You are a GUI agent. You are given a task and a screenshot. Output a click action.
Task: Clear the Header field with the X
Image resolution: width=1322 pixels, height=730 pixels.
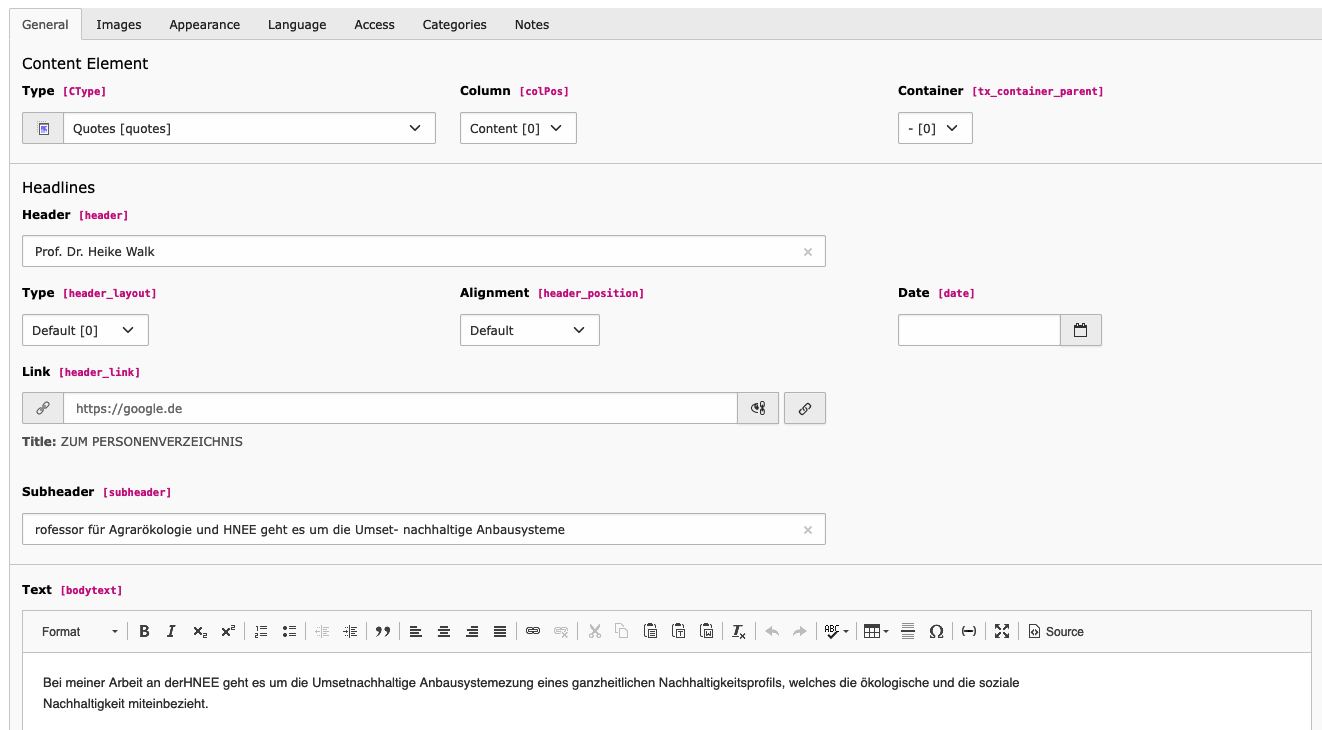808,252
